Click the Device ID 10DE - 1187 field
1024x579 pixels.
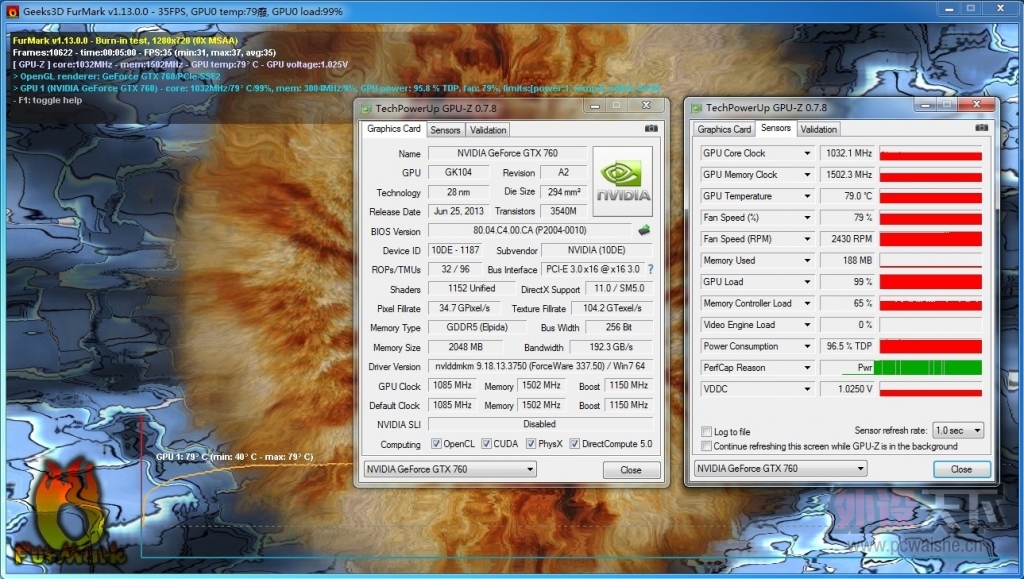pyautogui.click(x=455, y=250)
